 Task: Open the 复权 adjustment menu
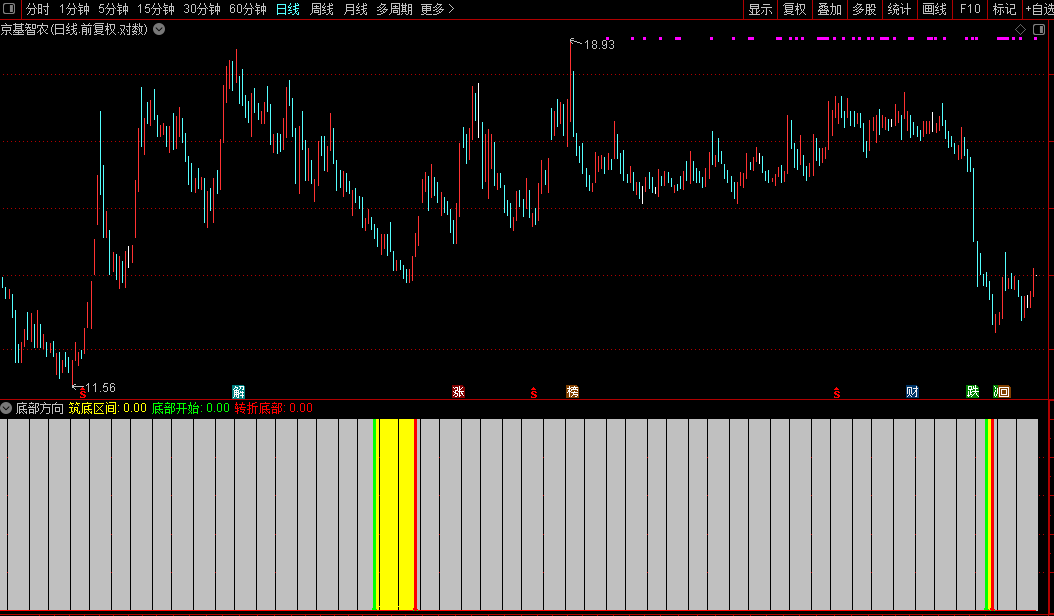click(795, 9)
